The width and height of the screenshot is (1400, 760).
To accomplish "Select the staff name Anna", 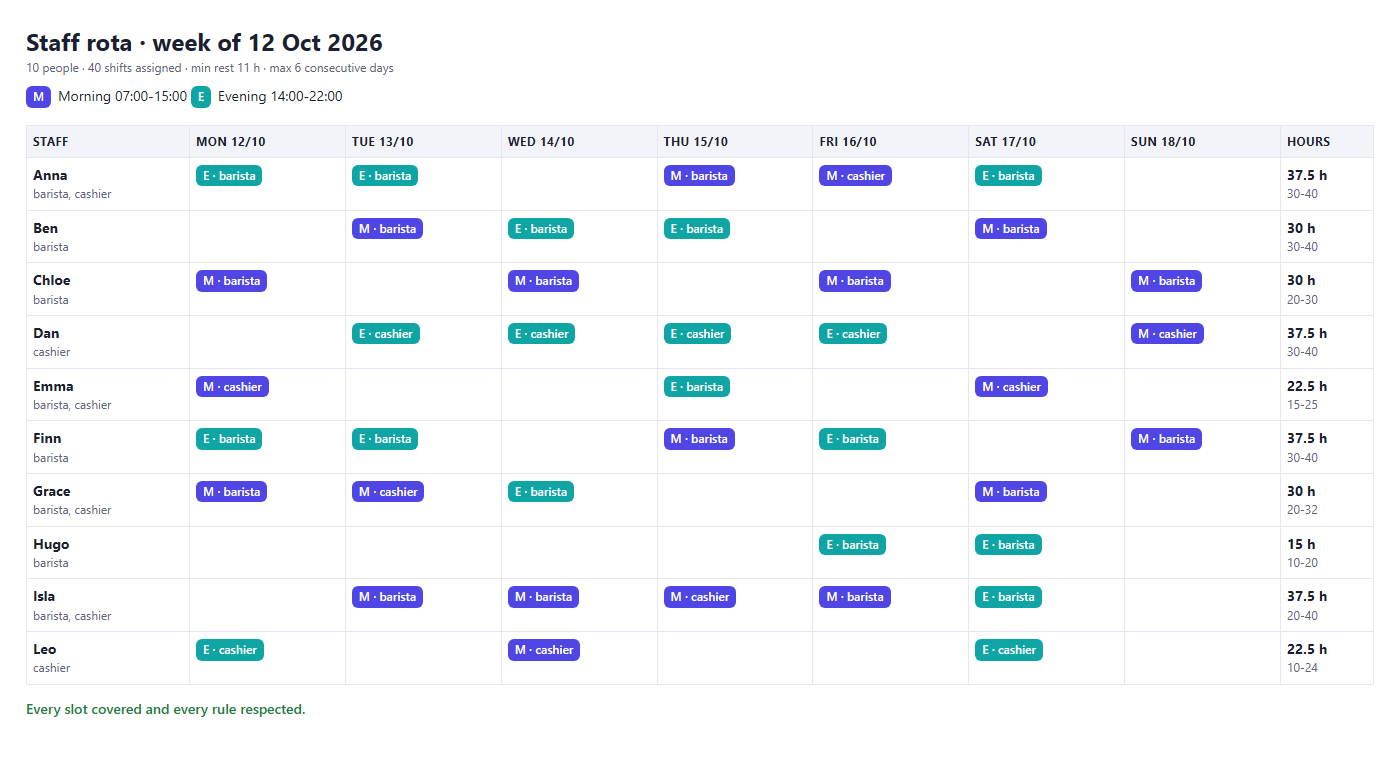I will click(x=50, y=175).
